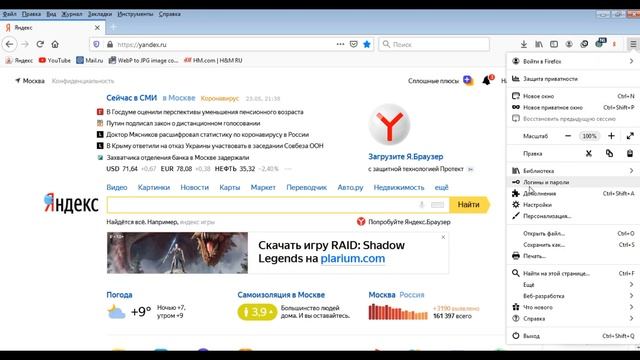Expand the Что нового submenu

tap(573, 307)
